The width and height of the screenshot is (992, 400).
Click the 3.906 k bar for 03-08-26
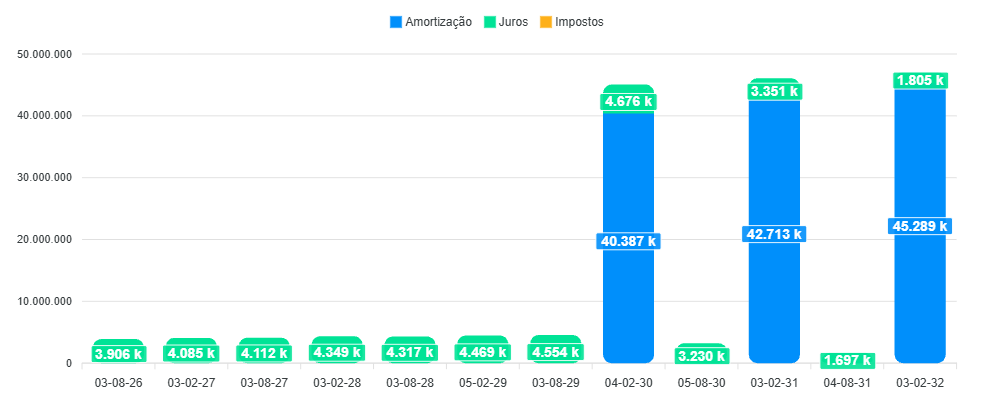click(x=118, y=353)
